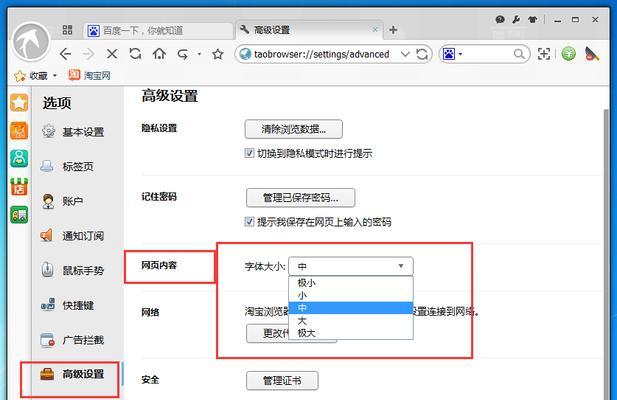Bookmark page with the star icon
The image size is (617, 400).
pos(218,54)
